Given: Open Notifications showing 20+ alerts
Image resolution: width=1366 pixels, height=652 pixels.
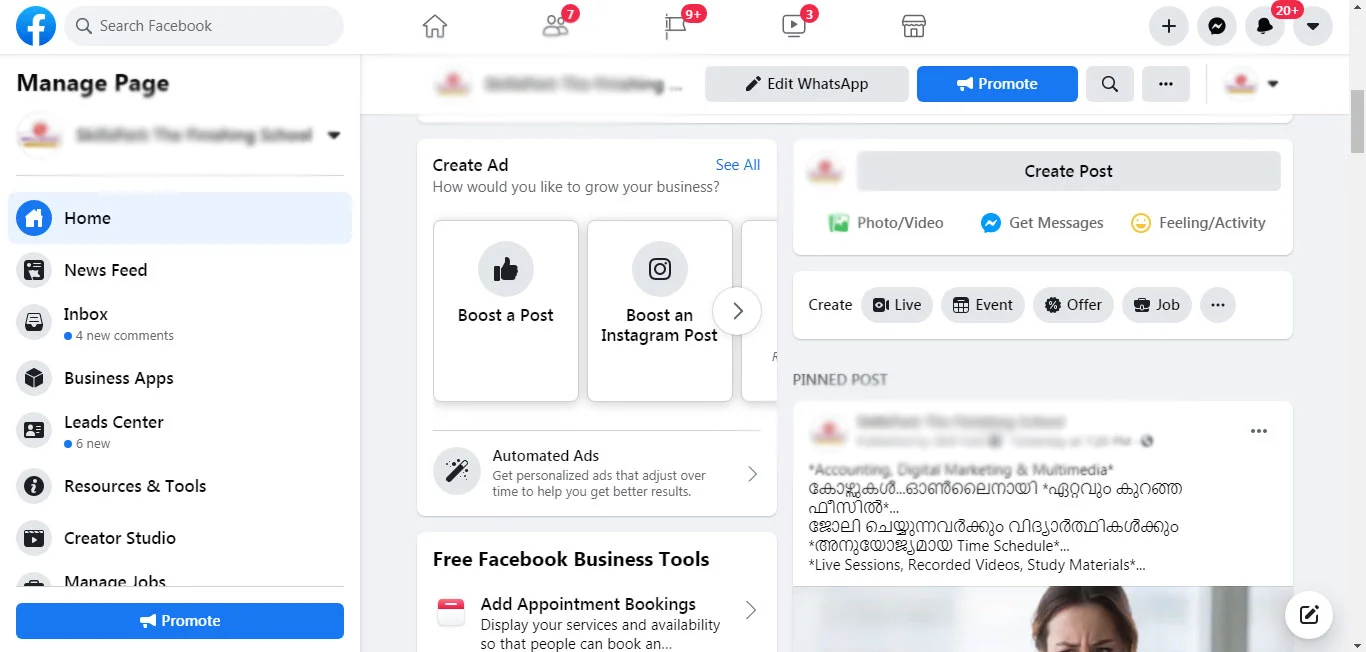Looking at the screenshot, I should point(1265,26).
